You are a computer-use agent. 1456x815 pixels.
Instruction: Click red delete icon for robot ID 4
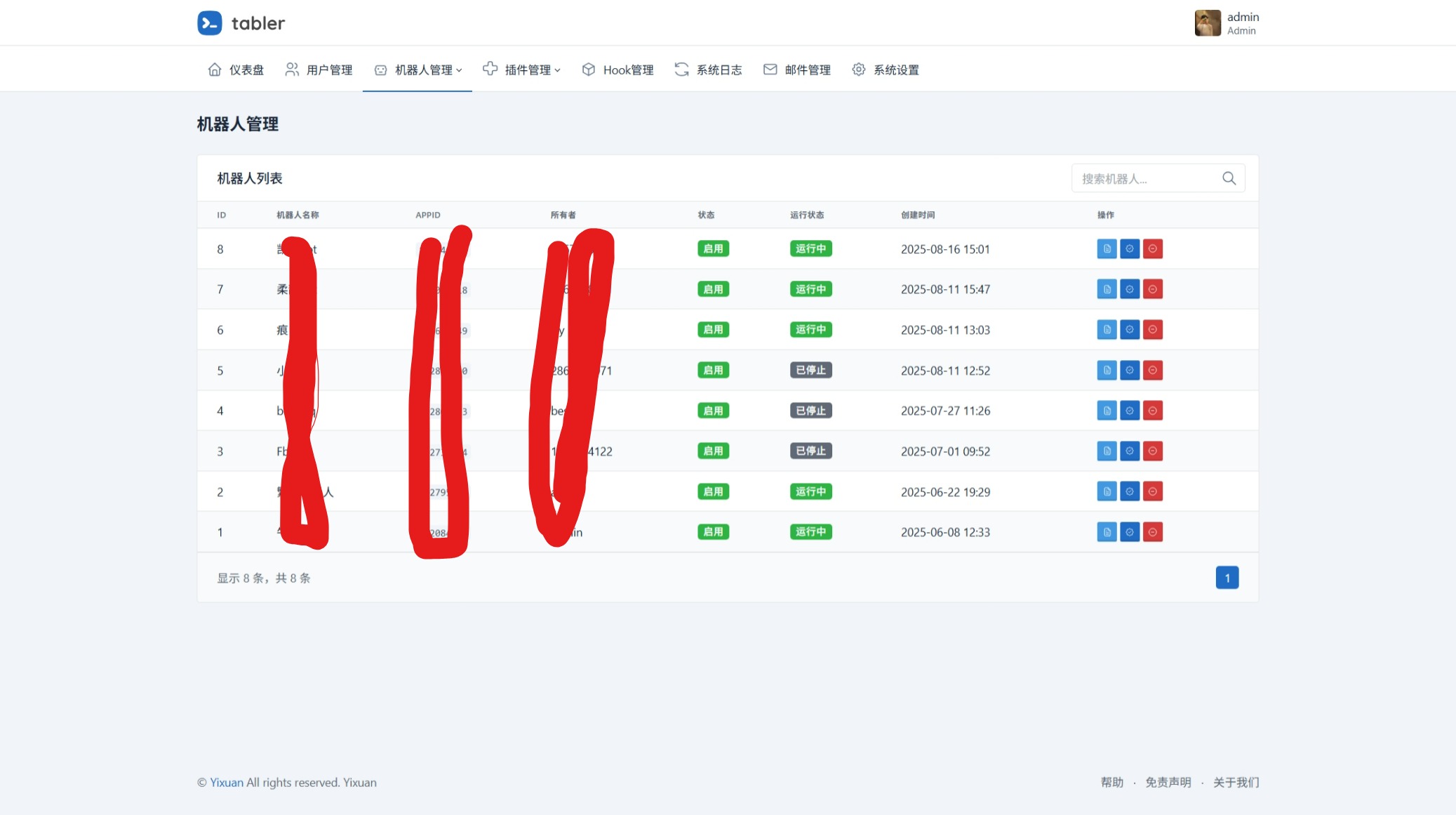[x=1153, y=411]
